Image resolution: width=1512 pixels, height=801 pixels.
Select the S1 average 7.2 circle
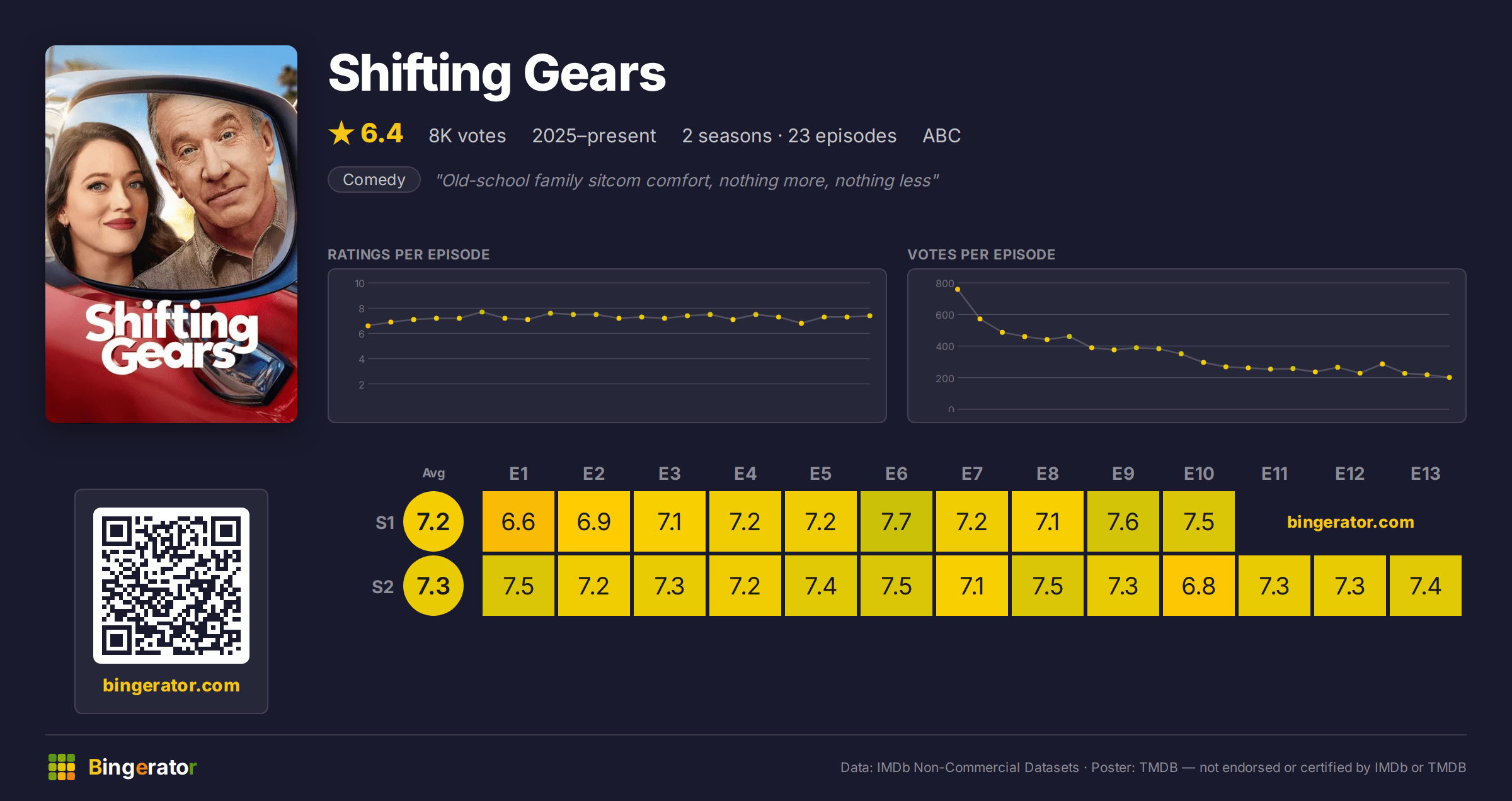(433, 521)
